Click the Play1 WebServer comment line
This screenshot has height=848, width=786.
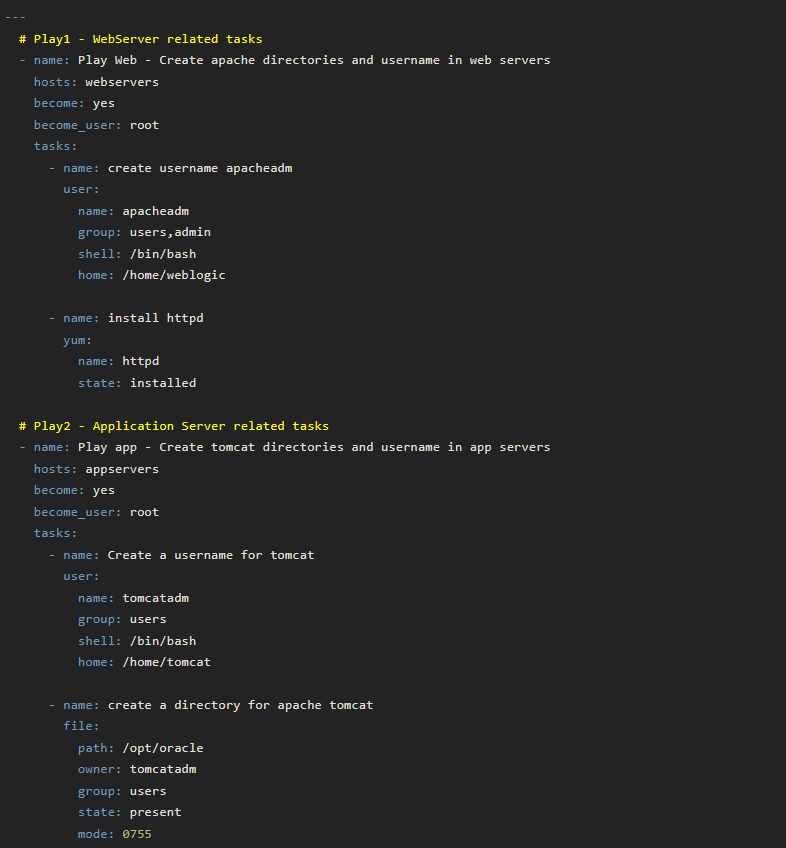click(x=141, y=39)
